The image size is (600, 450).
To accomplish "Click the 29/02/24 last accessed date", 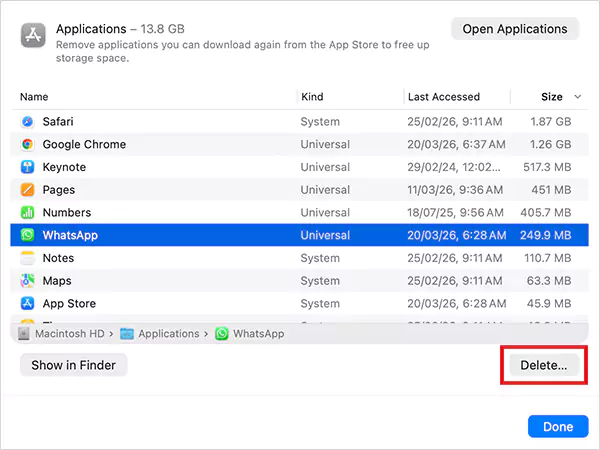I will click(x=454, y=167).
